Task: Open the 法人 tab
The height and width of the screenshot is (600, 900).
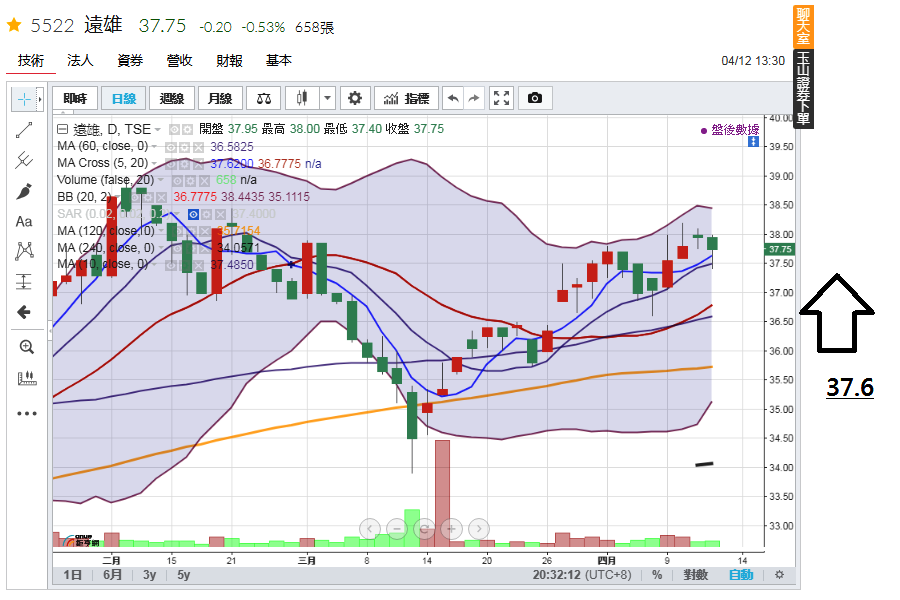Action: (x=80, y=60)
